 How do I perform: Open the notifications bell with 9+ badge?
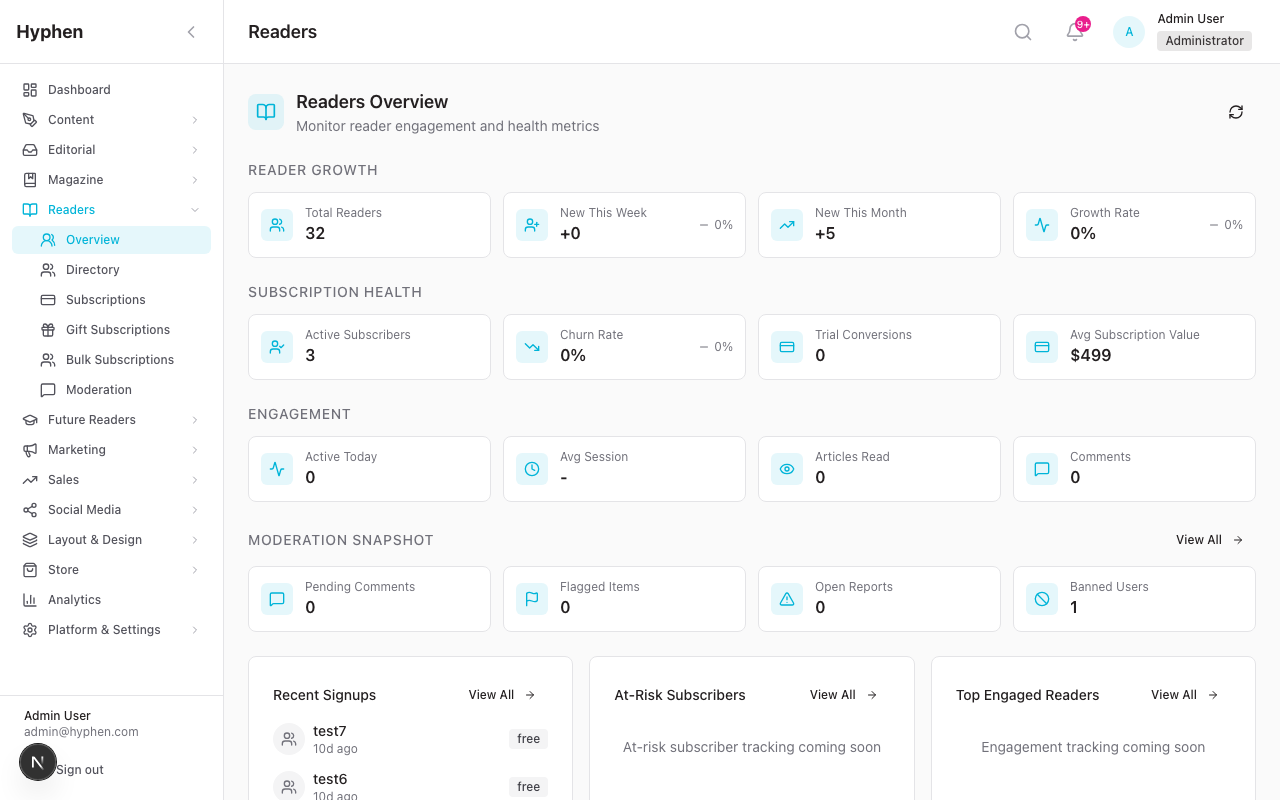point(1074,32)
